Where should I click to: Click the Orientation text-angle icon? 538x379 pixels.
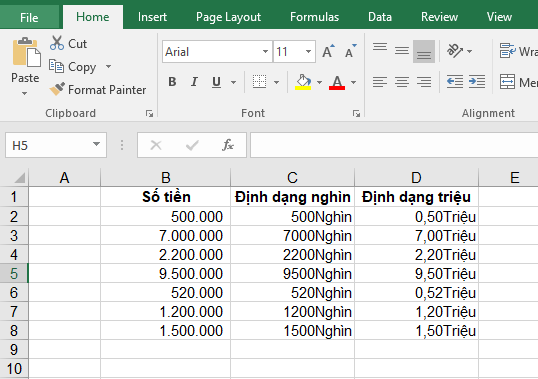[x=455, y=51]
